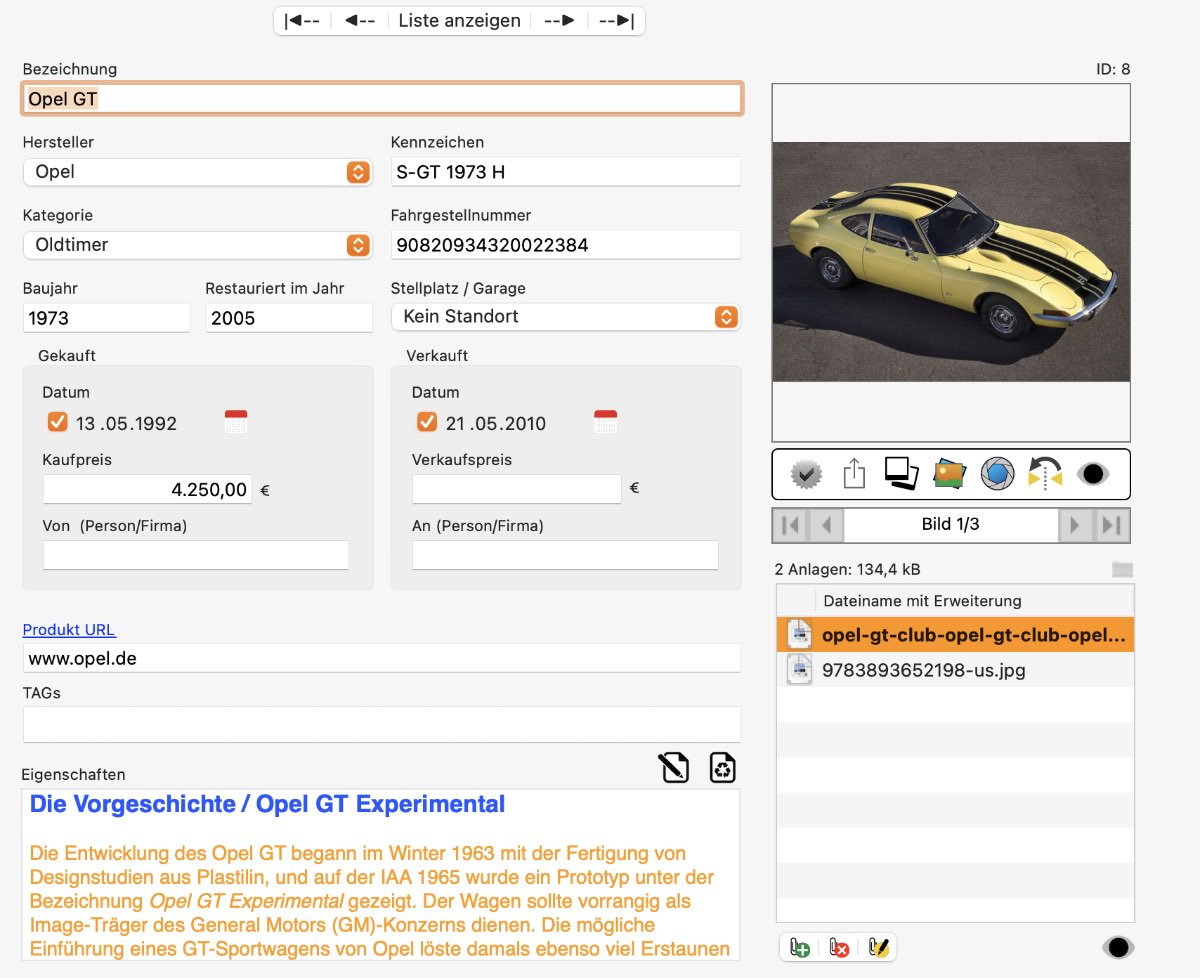Click the eye icon in image toolbar

coord(1093,474)
